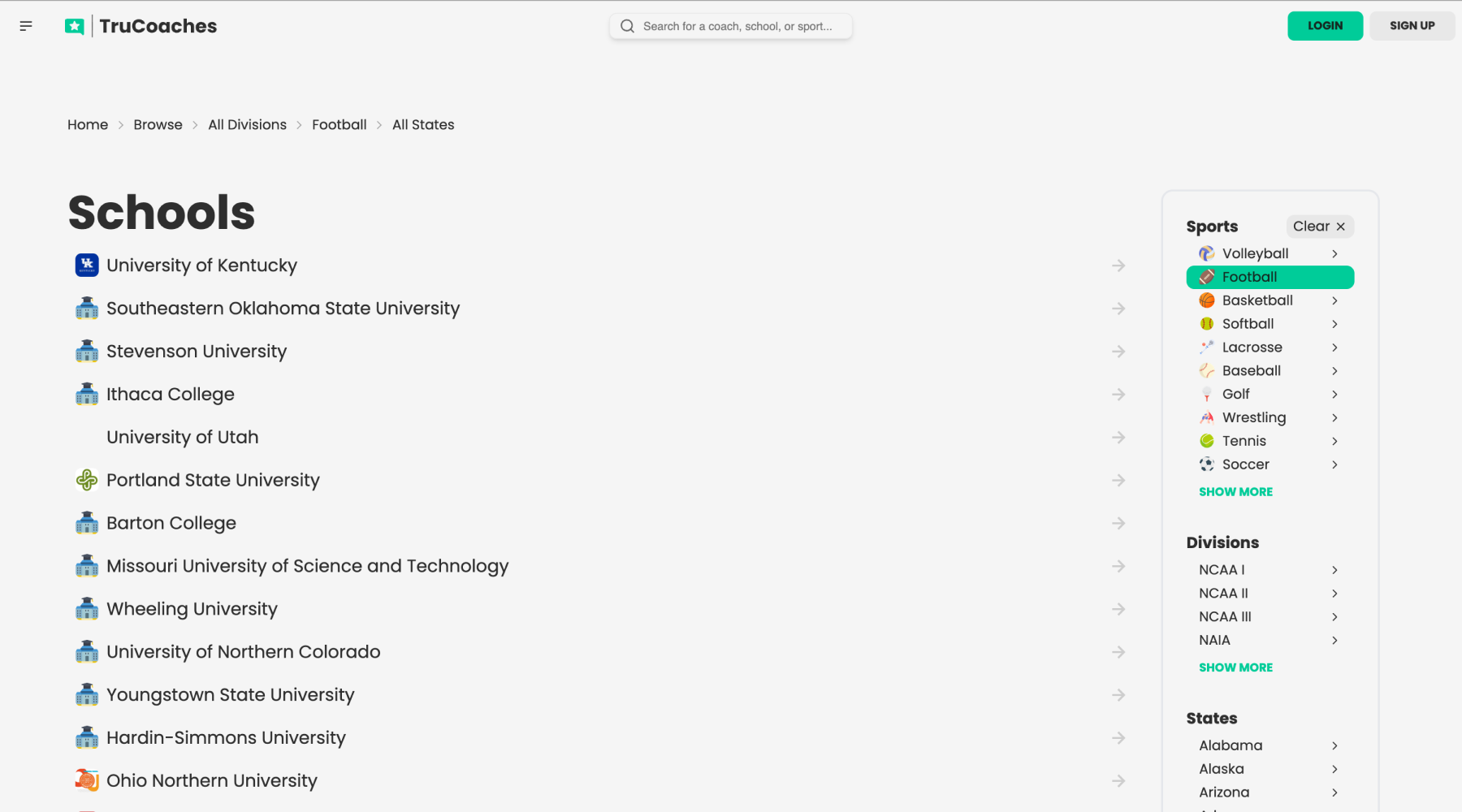Click the Ohio Northern University logo

[x=86, y=780]
